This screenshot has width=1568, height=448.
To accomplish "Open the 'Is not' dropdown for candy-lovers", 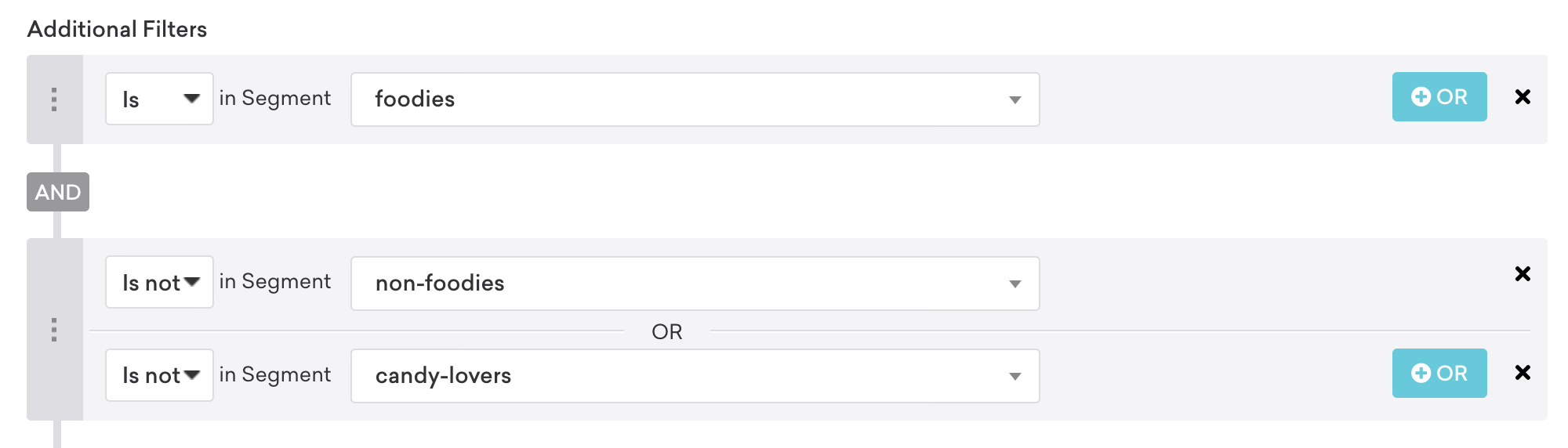I will (159, 375).
